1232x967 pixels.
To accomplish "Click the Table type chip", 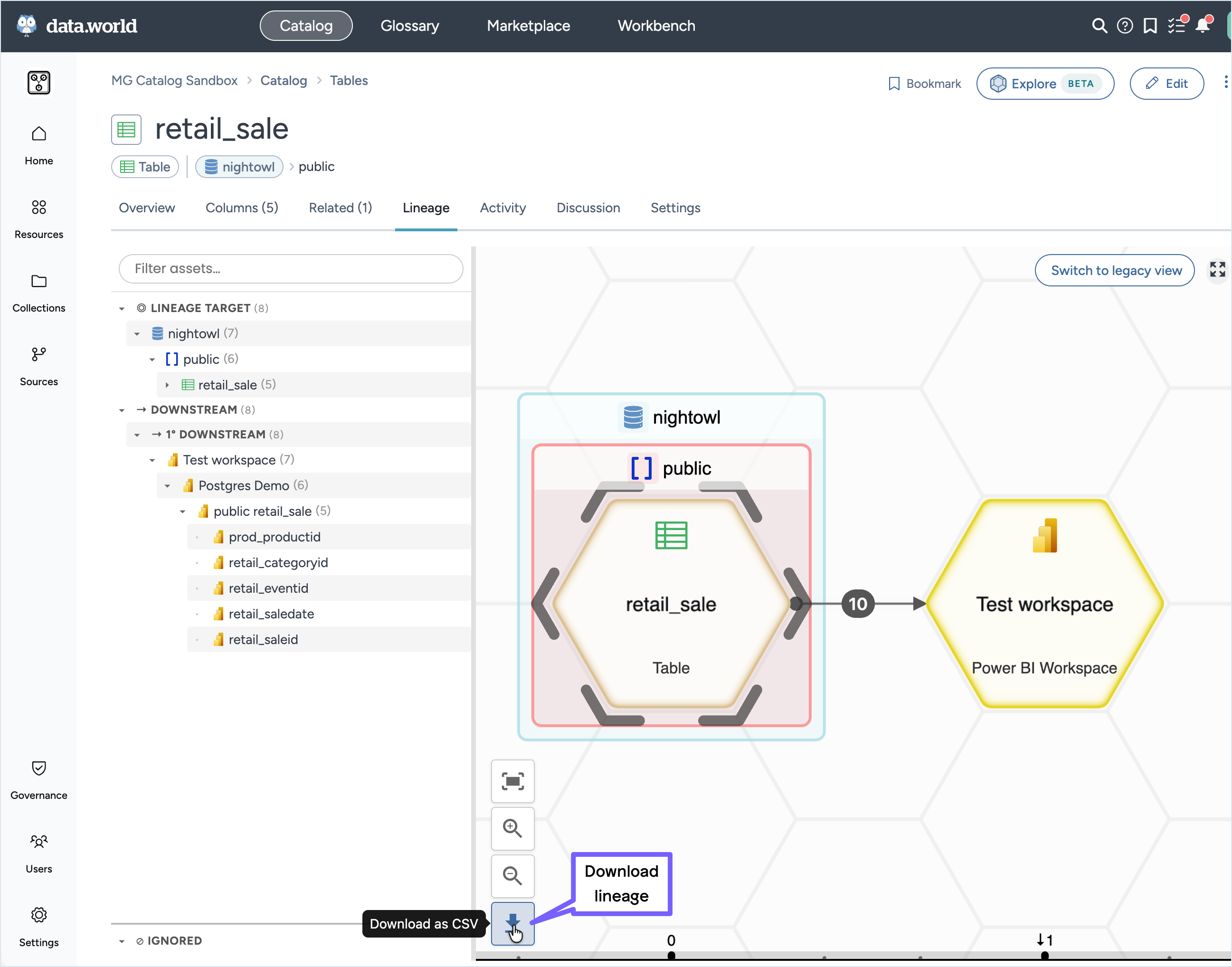I will tap(145, 167).
